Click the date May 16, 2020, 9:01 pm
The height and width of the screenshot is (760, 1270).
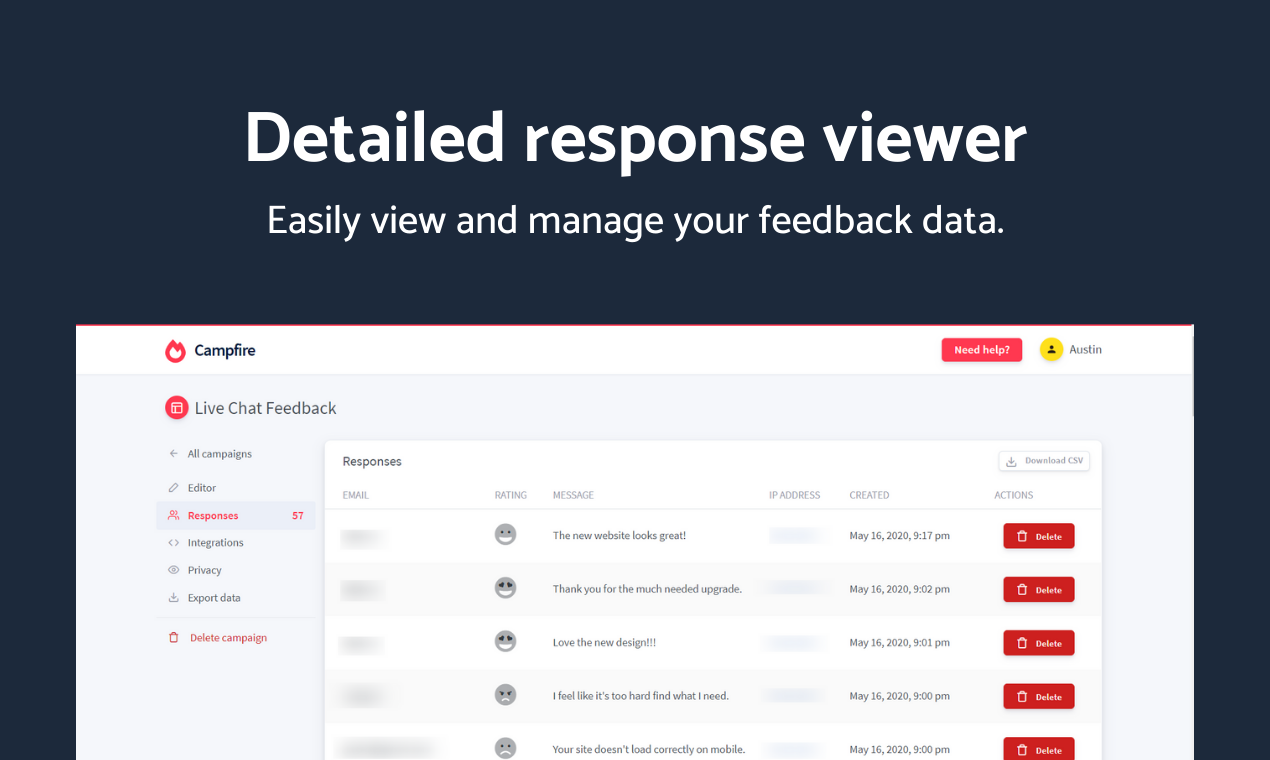900,643
